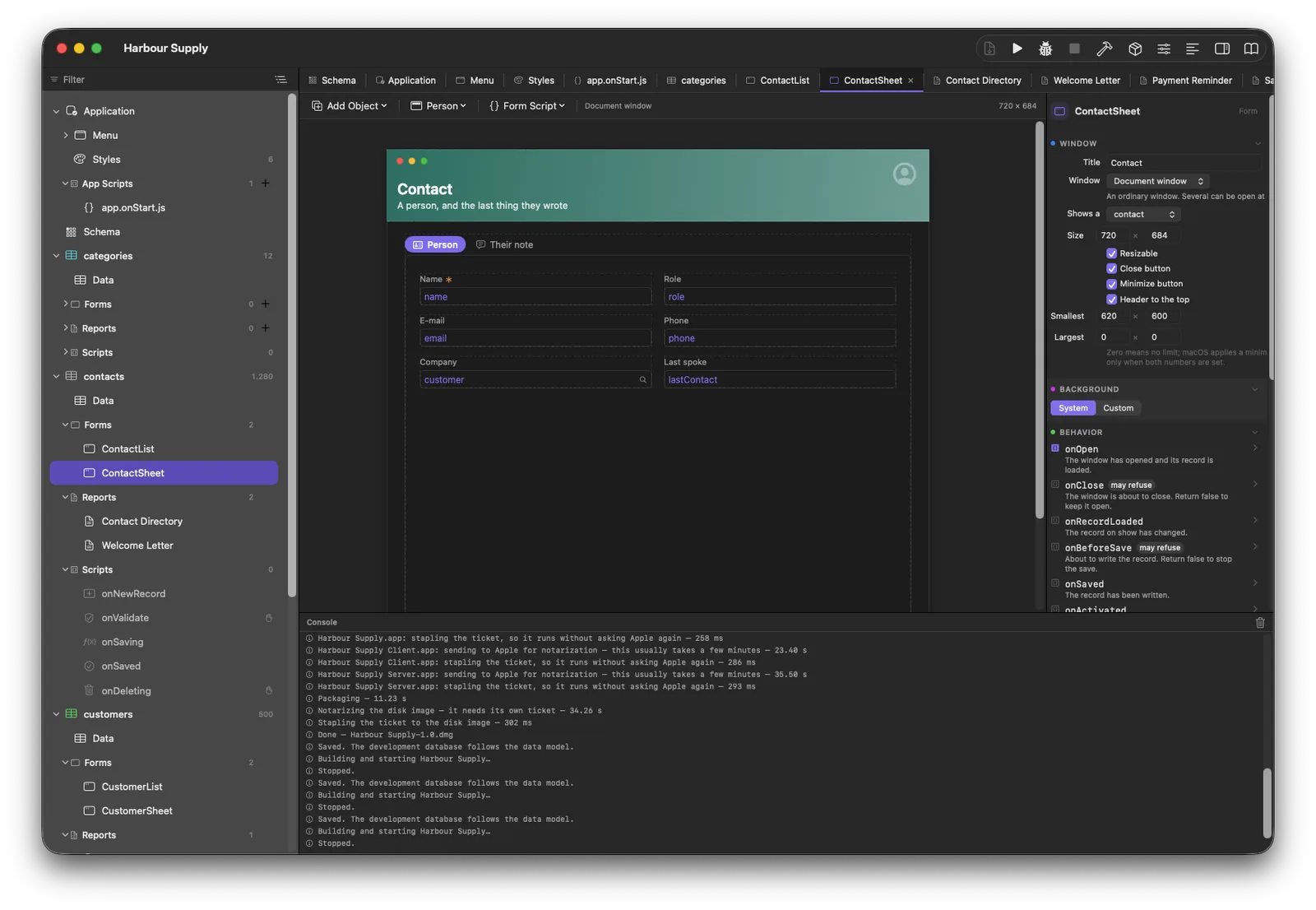Click the import document icon in the toolbar

tap(989, 49)
